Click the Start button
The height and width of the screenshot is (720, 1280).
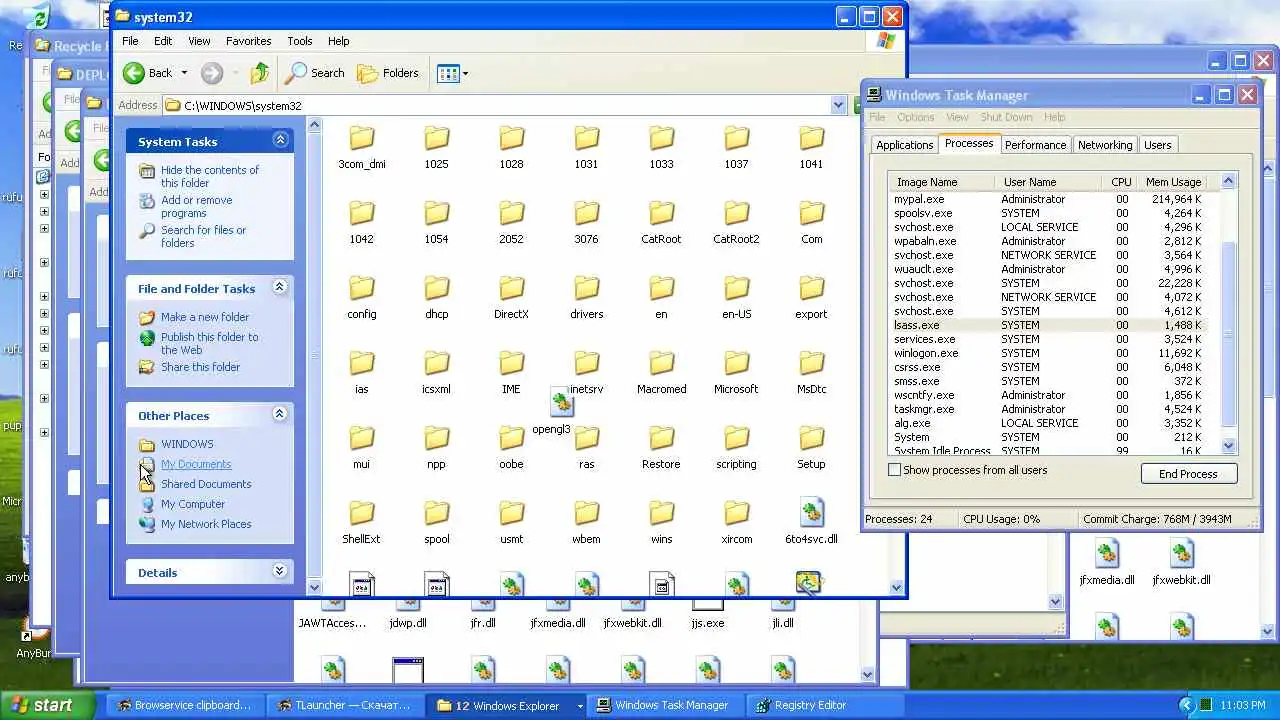46,705
